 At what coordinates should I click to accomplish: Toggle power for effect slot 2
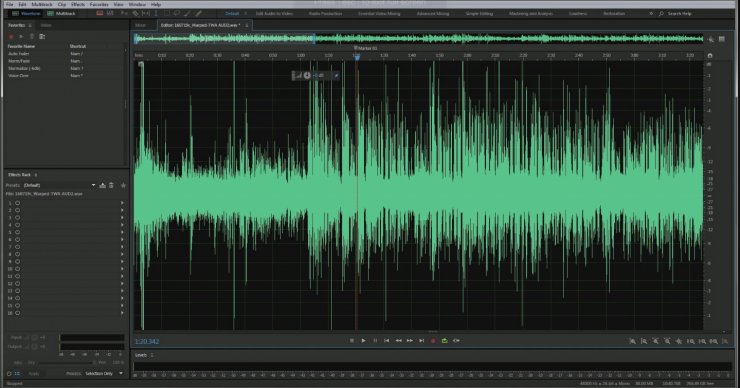tap(17, 210)
